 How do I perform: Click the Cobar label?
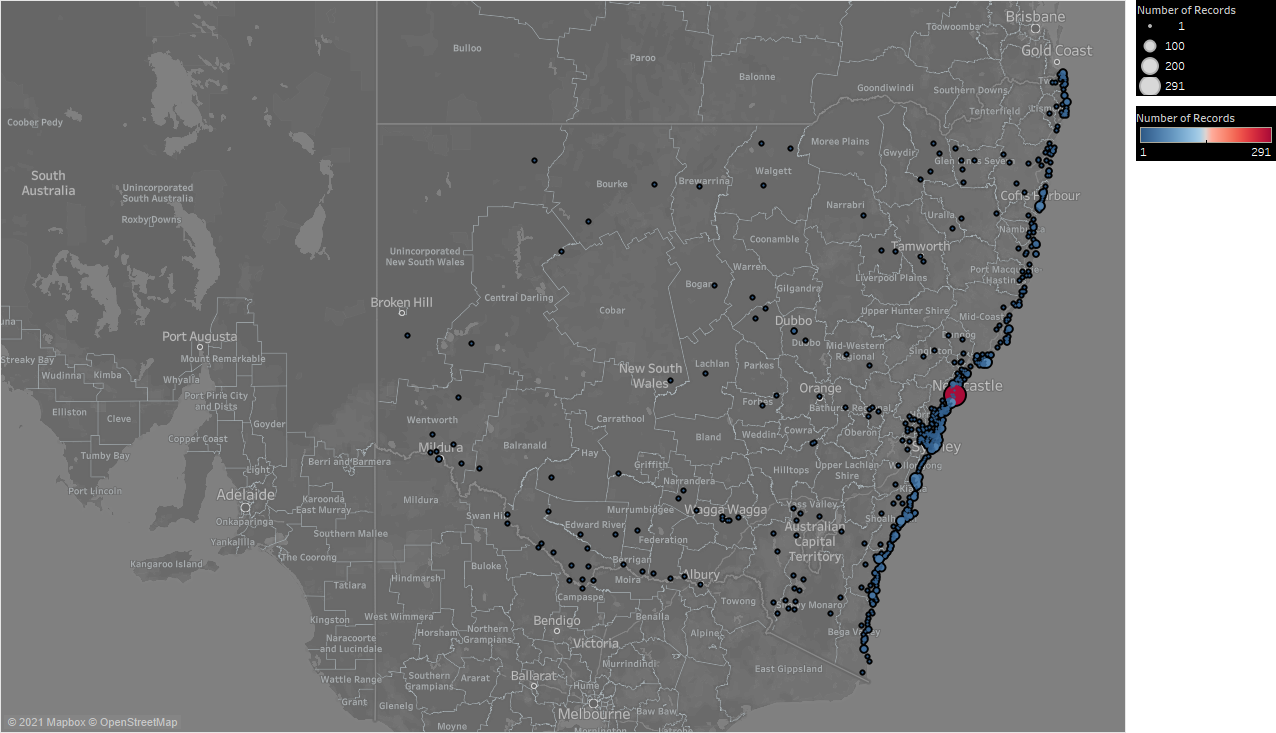click(x=612, y=311)
